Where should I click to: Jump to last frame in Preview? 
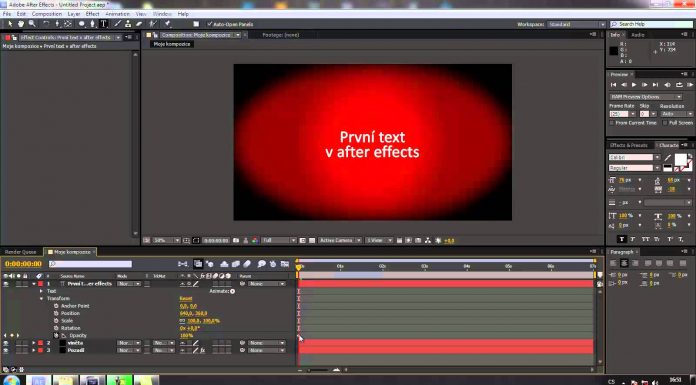[655, 85]
